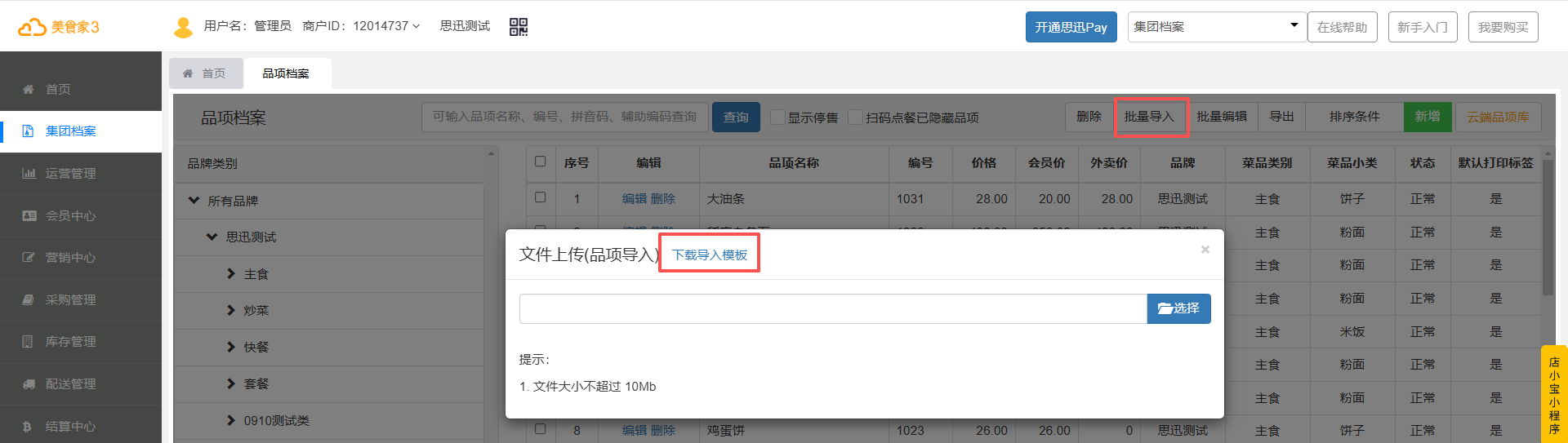
Task: Click the 会员中心 card icon
Action: (29, 215)
